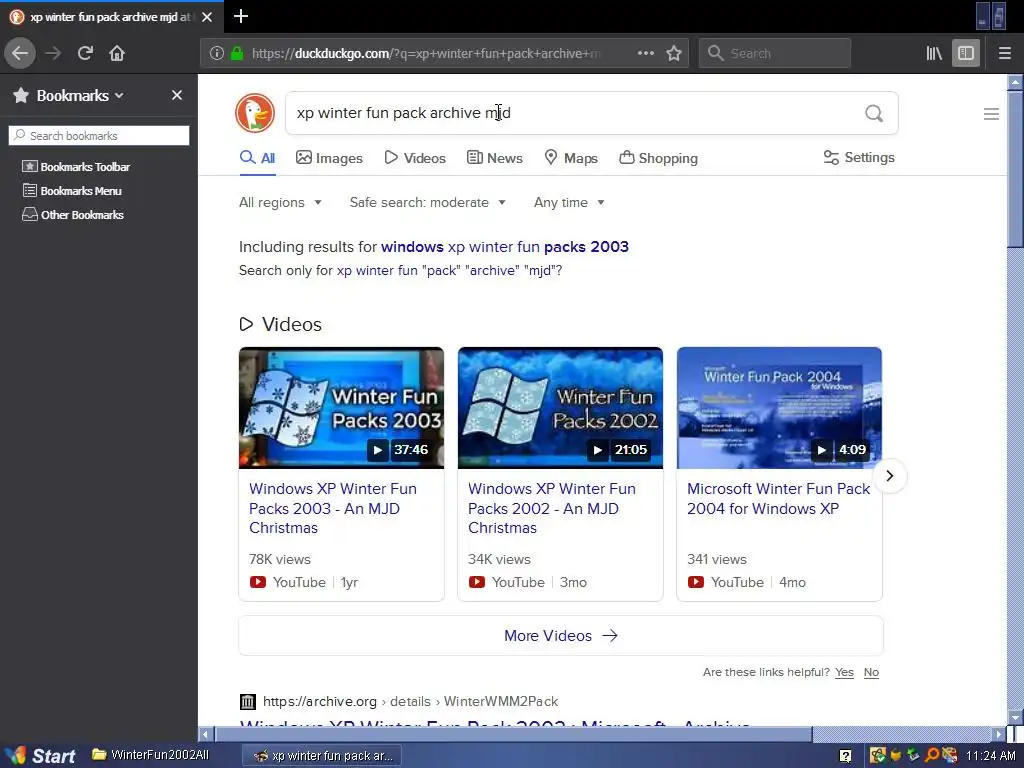Image resolution: width=1024 pixels, height=768 pixels.
Task: Open Windows XP Winter Fun Packs 2002 title
Action: pyautogui.click(x=552, y=508)
